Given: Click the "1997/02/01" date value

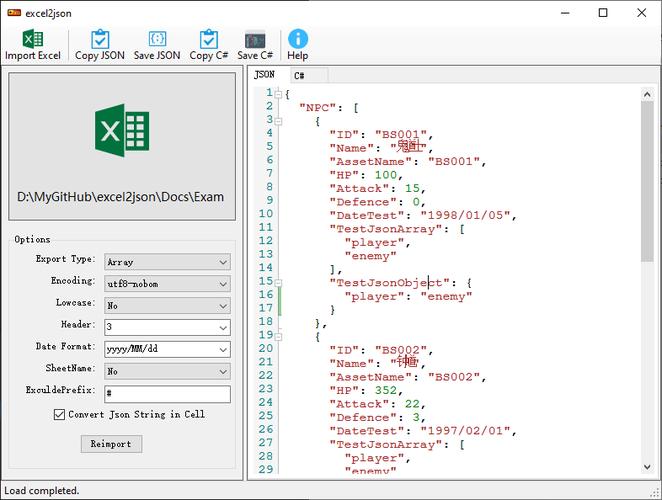Looking at the screenshot, I should point(466,431).
